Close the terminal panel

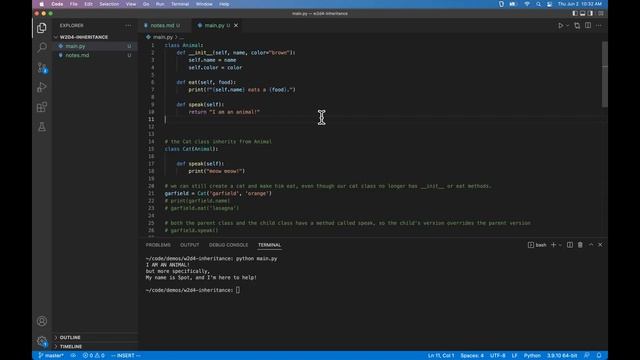pos(600,245)
